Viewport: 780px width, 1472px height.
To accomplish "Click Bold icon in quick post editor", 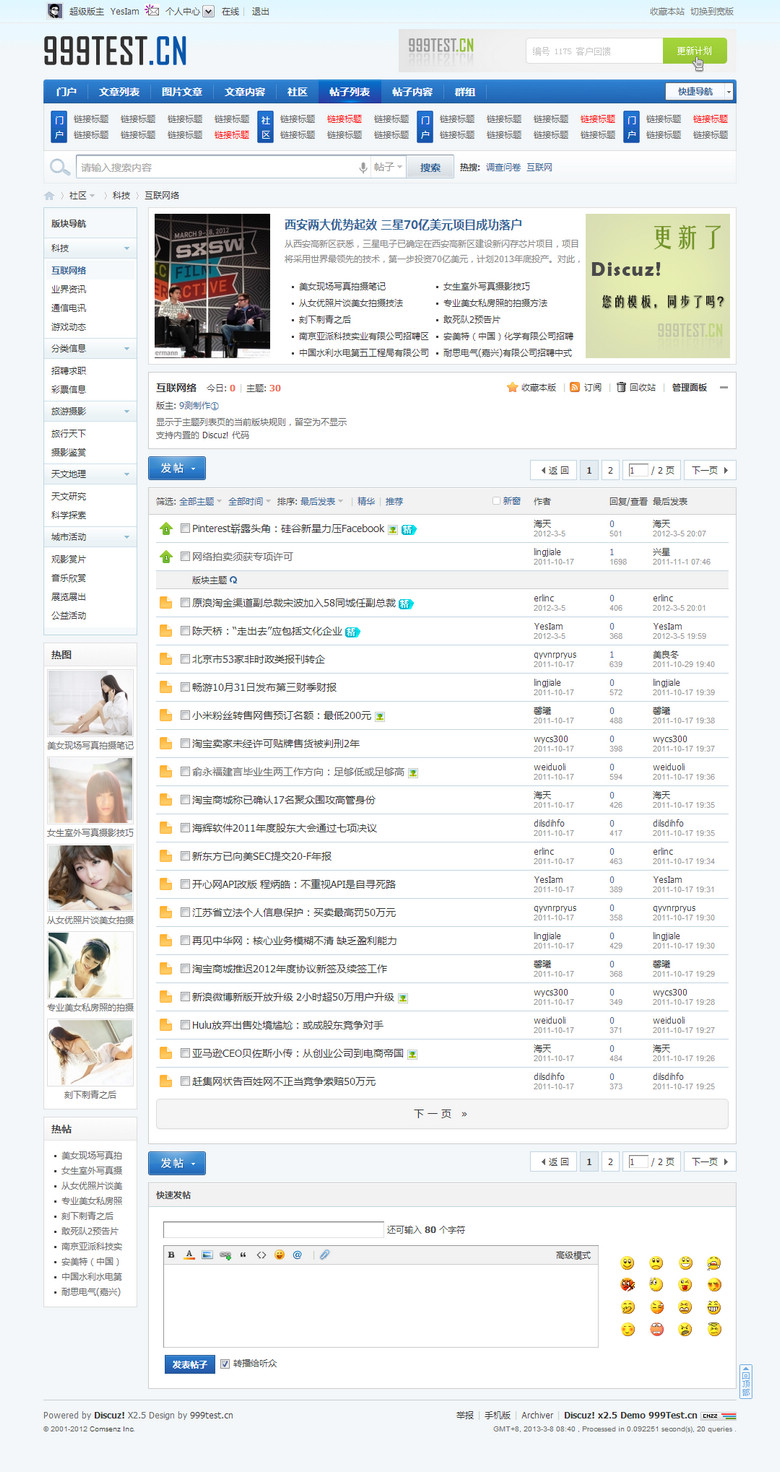I will 171,1254.
